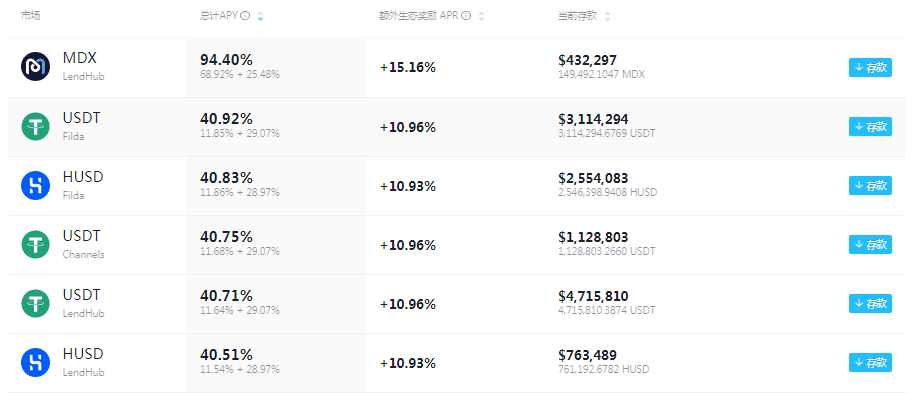Click the USDT LendHub token icon
The image size is (916, 393).
[36, 304]
